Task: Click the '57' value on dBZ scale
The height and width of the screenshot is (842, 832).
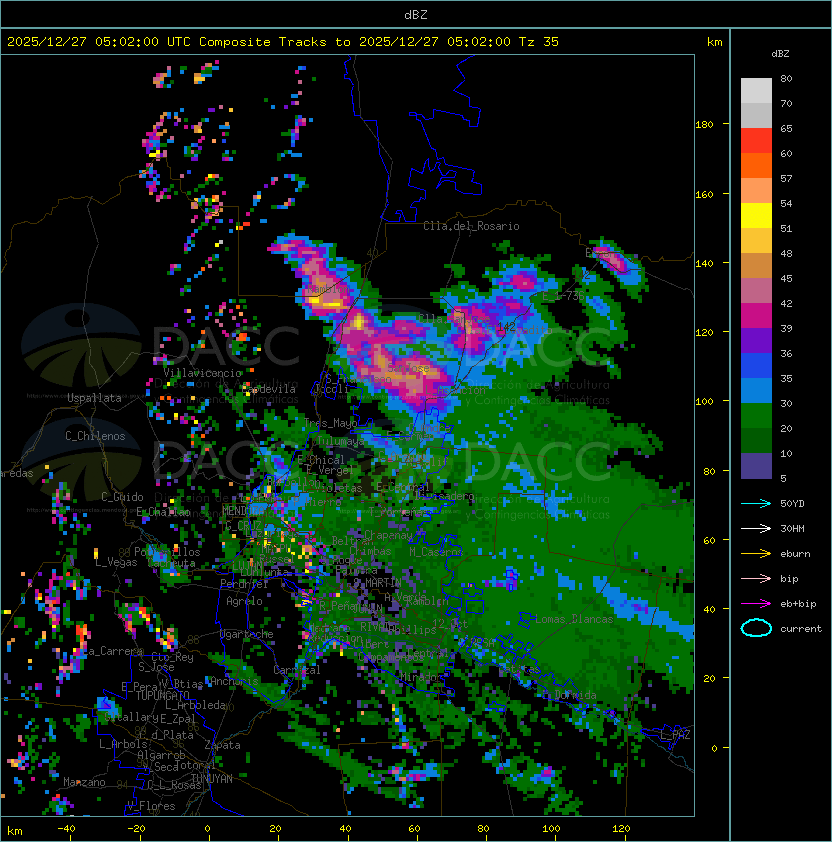Action: [786, 178]
